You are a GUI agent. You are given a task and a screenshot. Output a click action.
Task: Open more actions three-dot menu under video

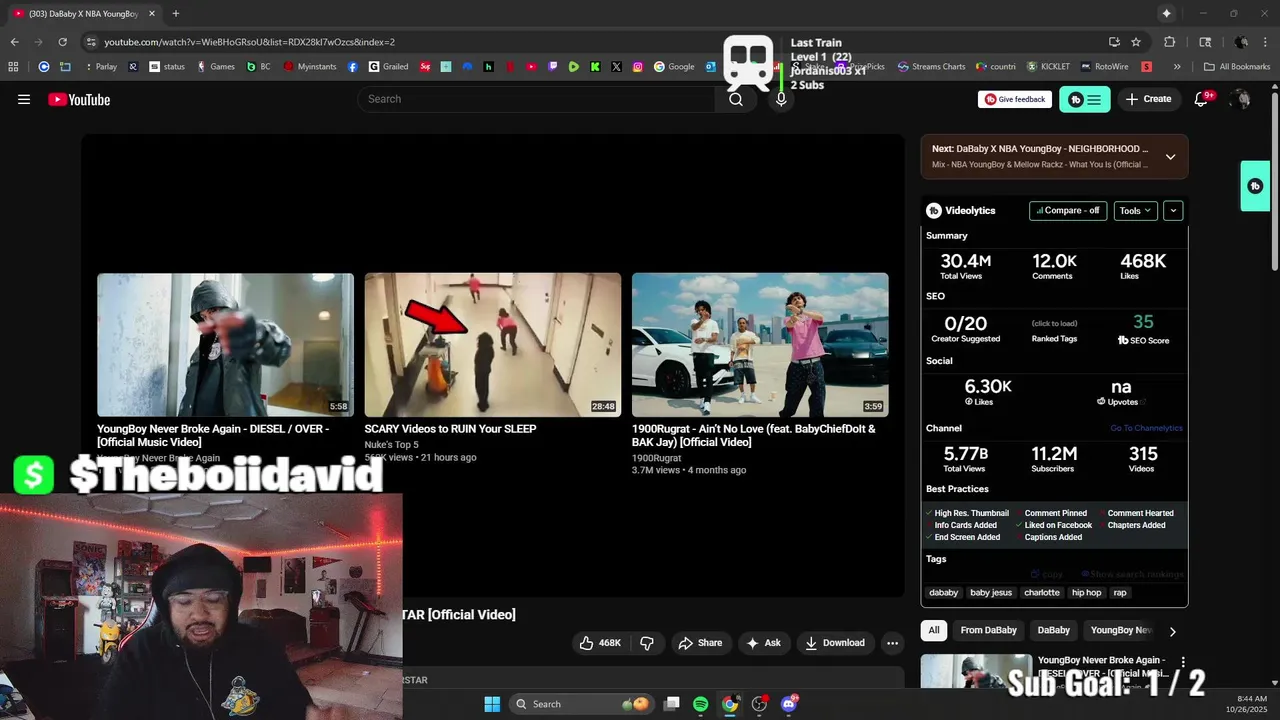(x=892, y=643)
